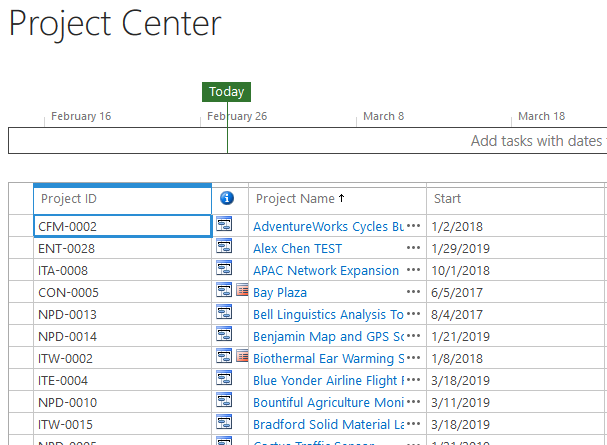
Task: Click project icon in NPD-0010 row
Action: pyautogui.click(x=224, y=400)
